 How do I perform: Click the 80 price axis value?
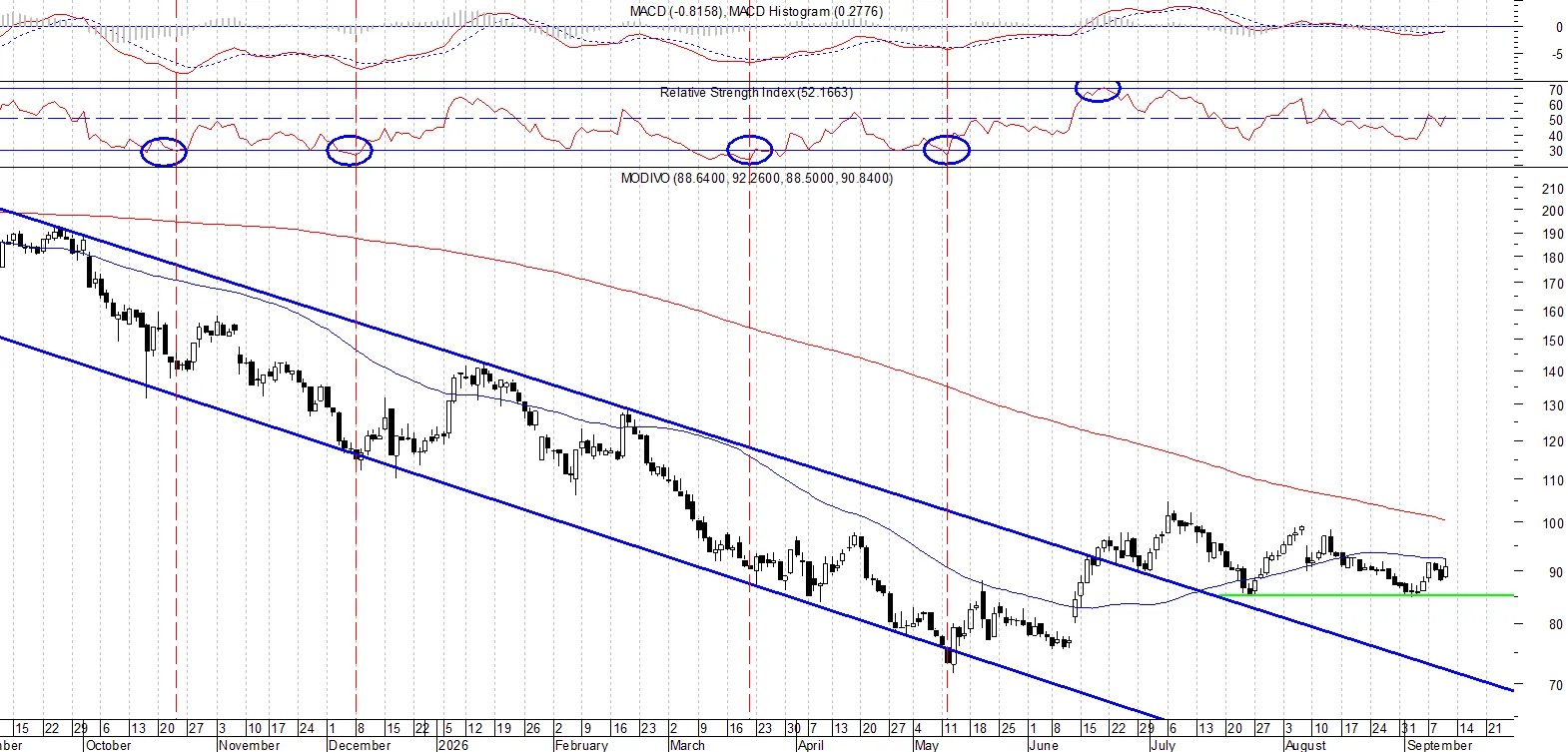[x=1556, y=625]
